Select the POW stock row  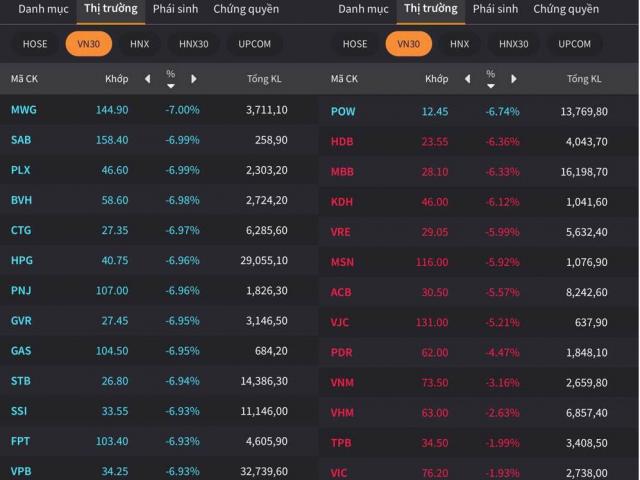pyautogui.click(x=343, y=111)
